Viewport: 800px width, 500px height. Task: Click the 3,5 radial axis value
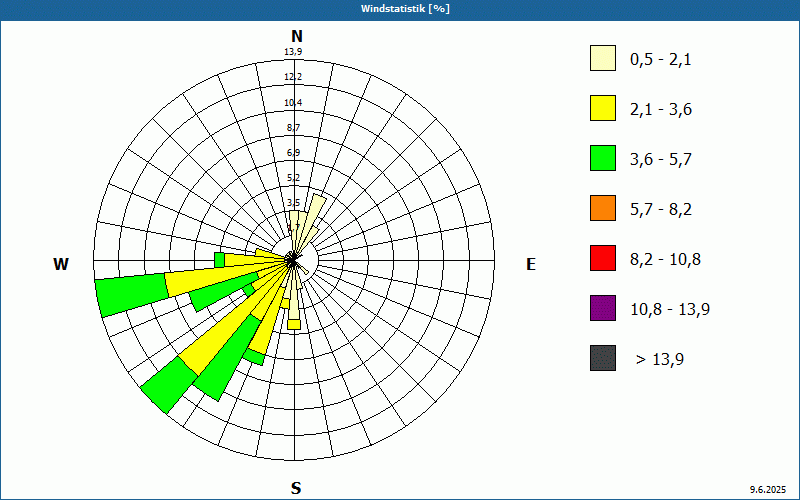(293, 203)
